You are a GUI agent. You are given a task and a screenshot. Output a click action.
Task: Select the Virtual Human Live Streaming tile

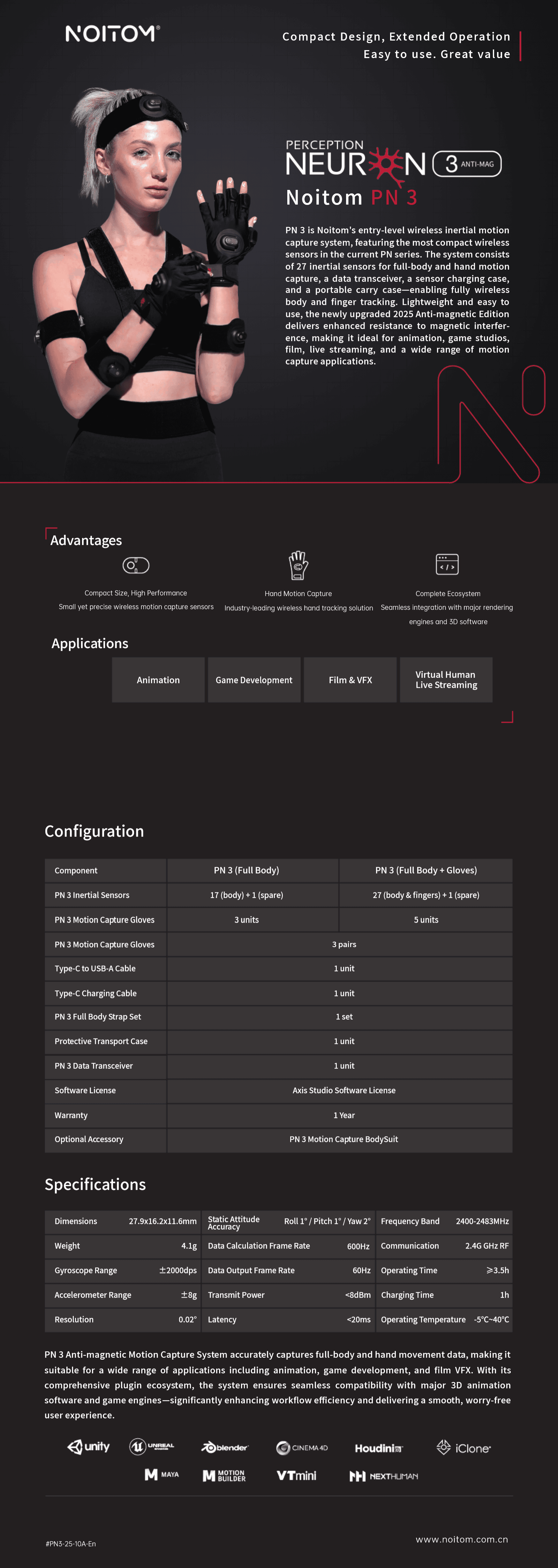(446, 680)
